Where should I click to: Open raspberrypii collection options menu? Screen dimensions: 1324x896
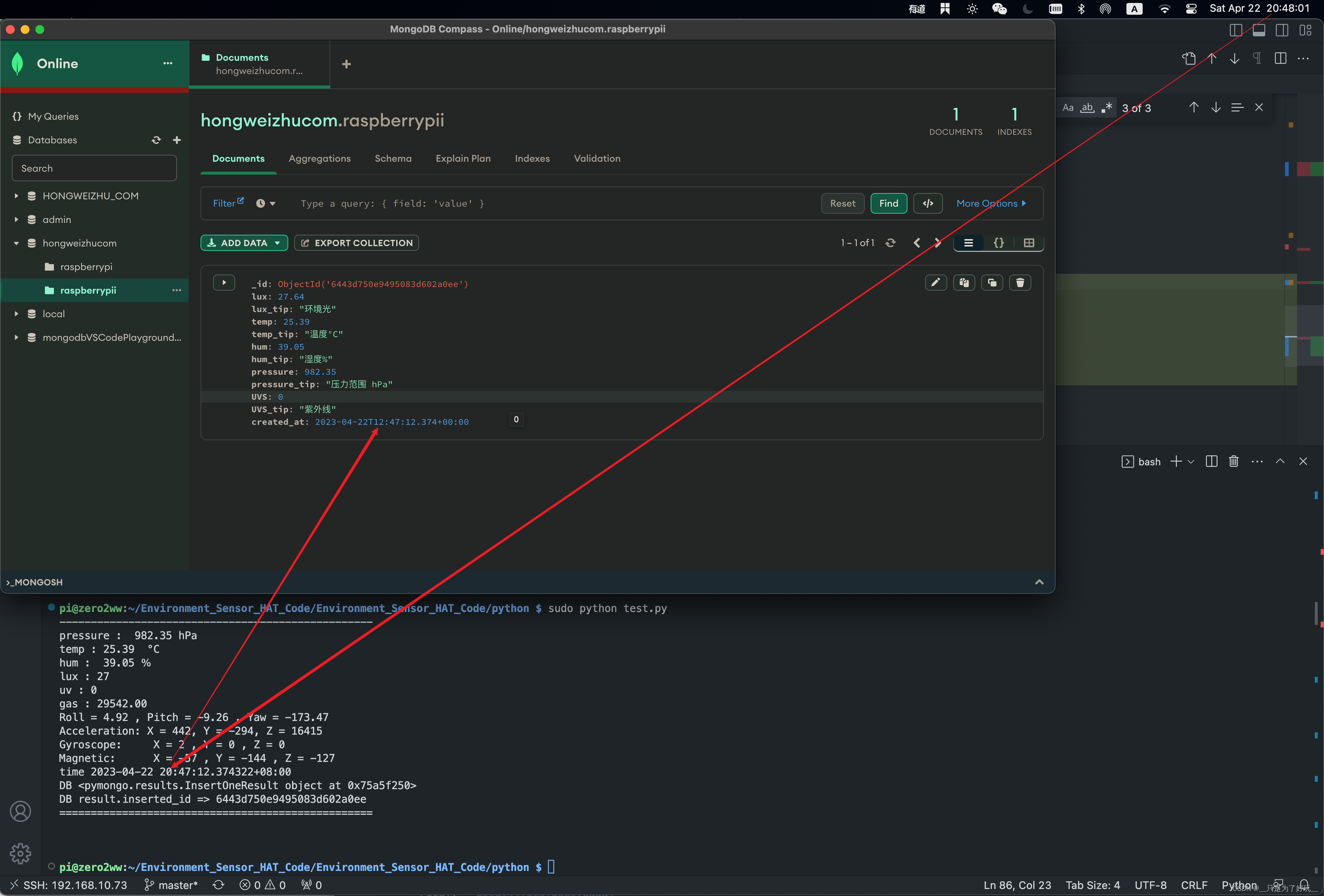click(x=177, y=291)
